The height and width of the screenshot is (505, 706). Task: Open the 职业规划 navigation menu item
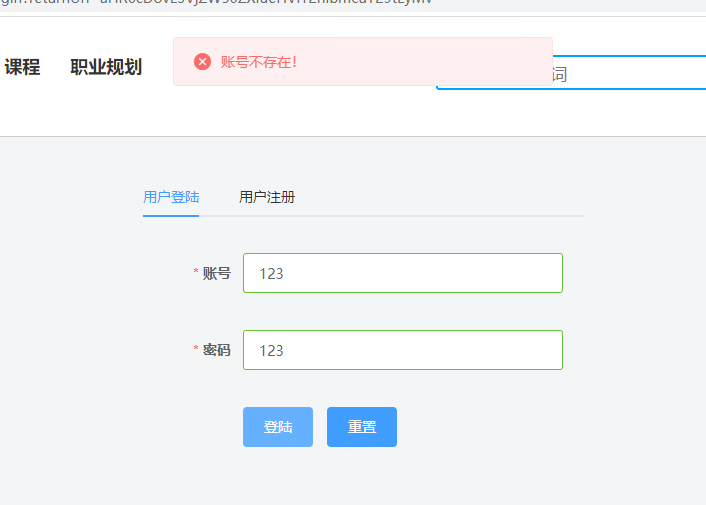coord(106,67)
